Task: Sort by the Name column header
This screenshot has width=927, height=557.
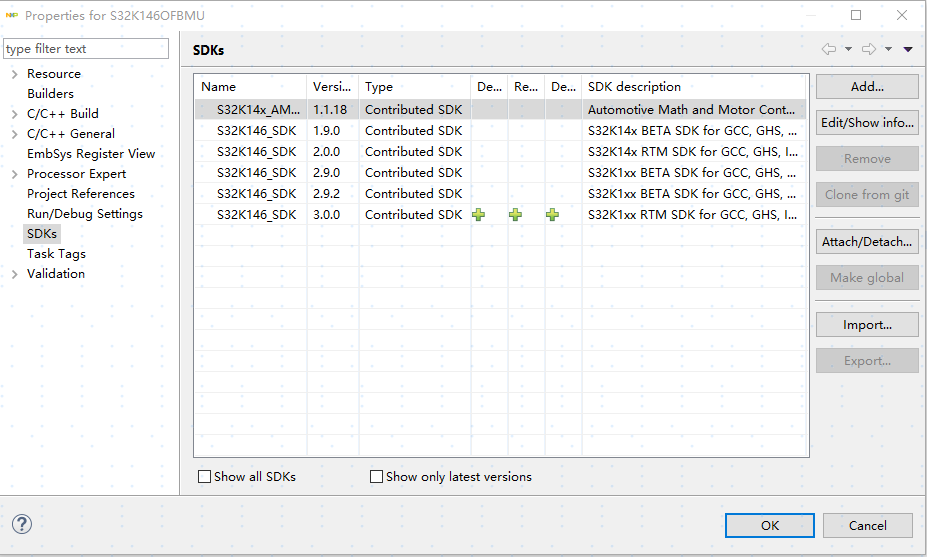Action: [x=251, y=87]
